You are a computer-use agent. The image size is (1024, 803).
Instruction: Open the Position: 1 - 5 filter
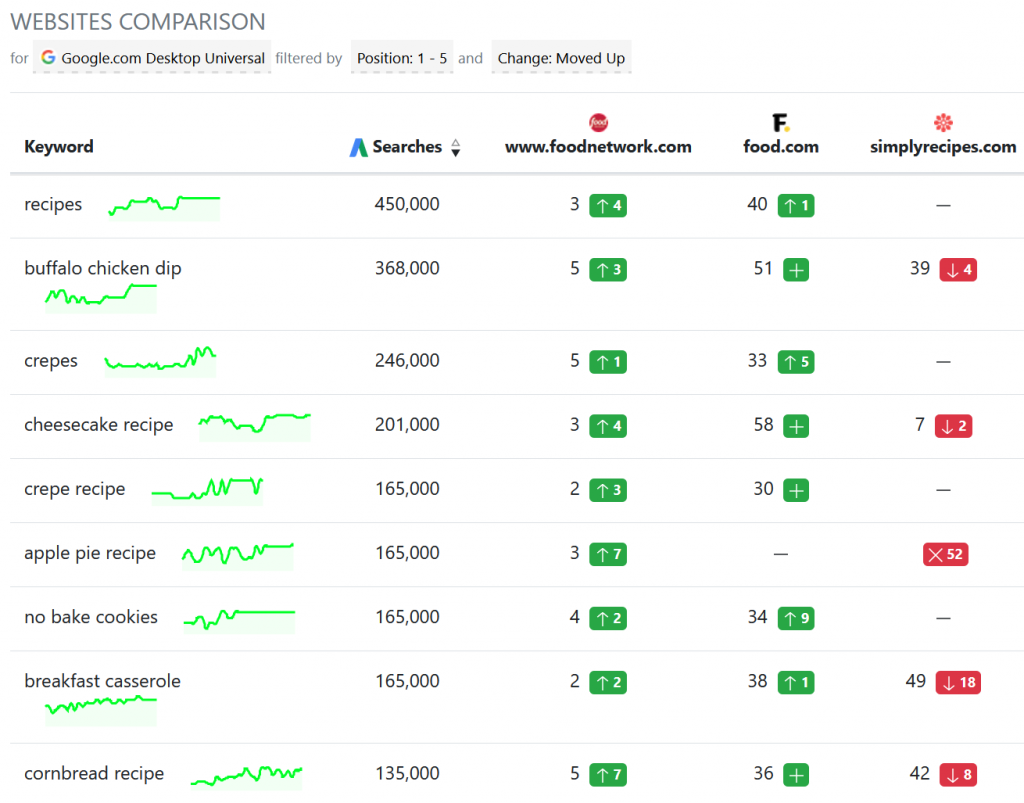(402, 58)
